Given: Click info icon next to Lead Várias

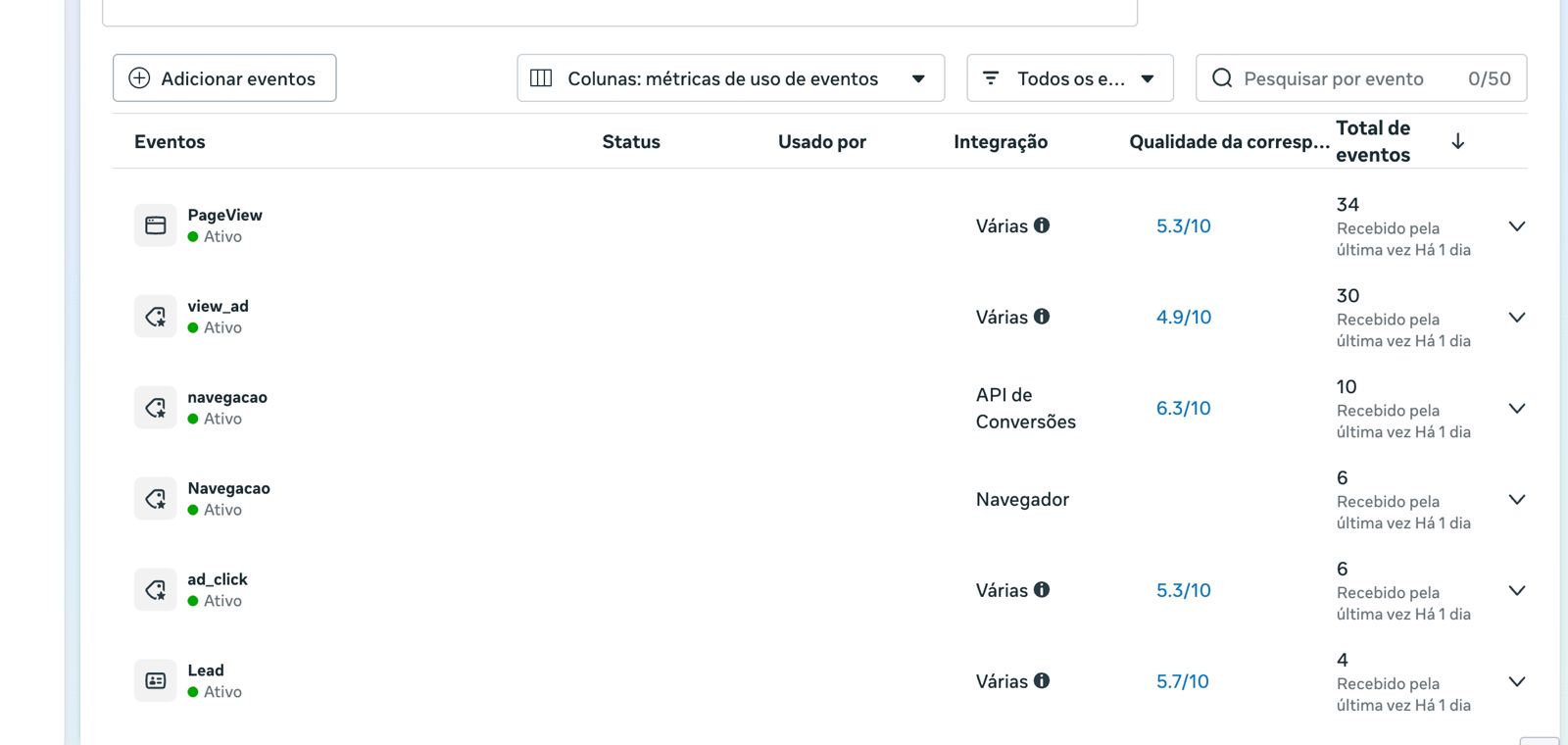Looking at the screenshot, I should coord(1042,680).
